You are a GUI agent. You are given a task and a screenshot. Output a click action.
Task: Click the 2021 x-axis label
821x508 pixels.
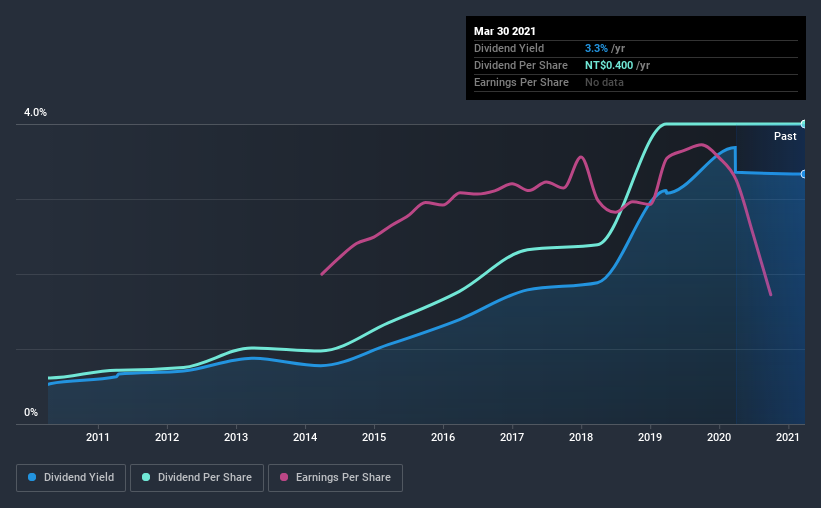(x=787, y=437)
